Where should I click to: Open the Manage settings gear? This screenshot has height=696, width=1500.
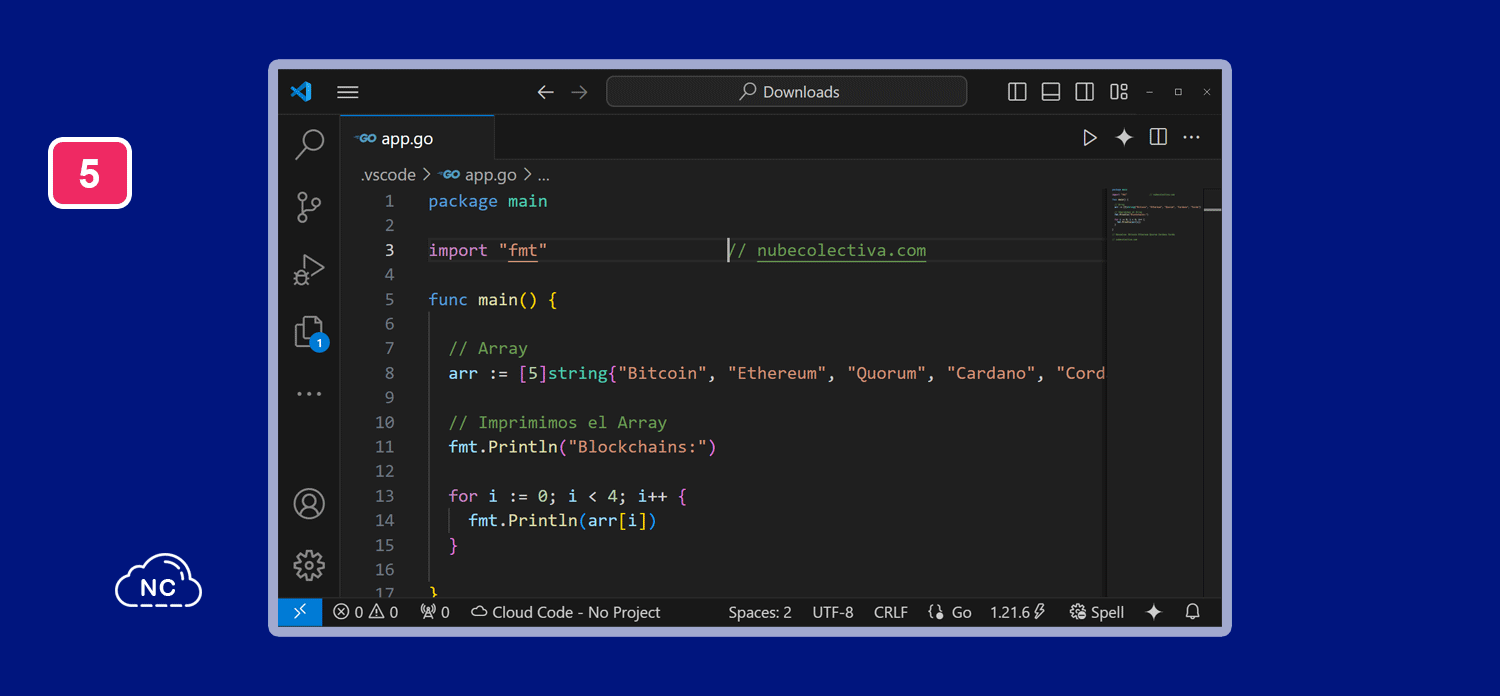(x=309, y=565)
